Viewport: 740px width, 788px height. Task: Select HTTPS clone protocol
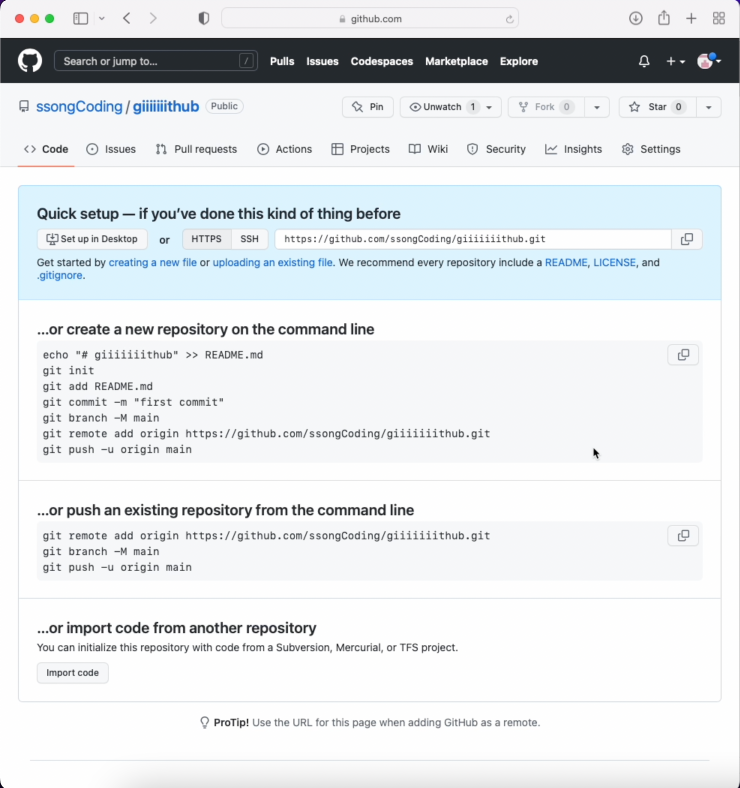pos(206,239)
